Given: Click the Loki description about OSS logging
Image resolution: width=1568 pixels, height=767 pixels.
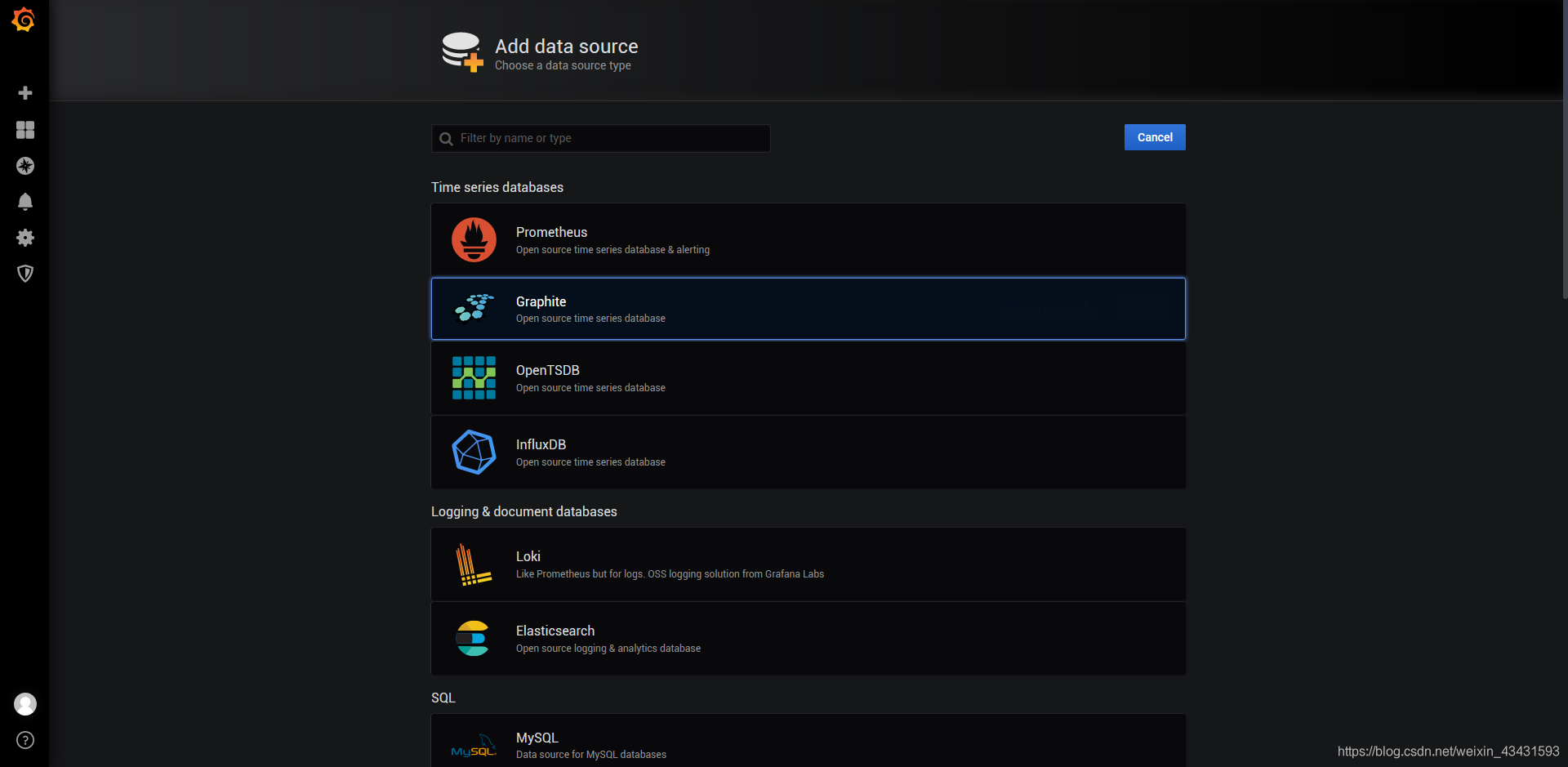Looking at the screenshot, I should pyautogui.click(x=670, y=574).
